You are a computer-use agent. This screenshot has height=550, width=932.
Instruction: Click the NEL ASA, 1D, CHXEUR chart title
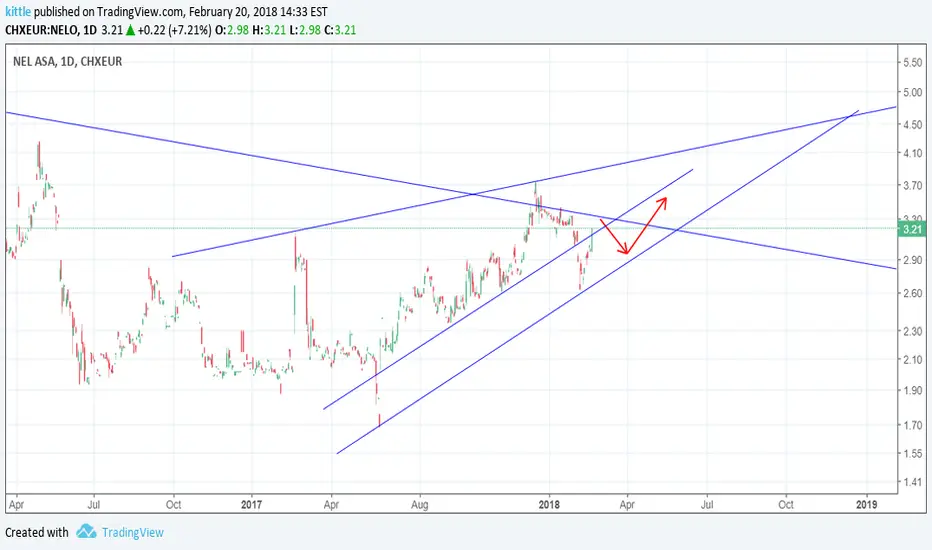click(x=68, y=61)
